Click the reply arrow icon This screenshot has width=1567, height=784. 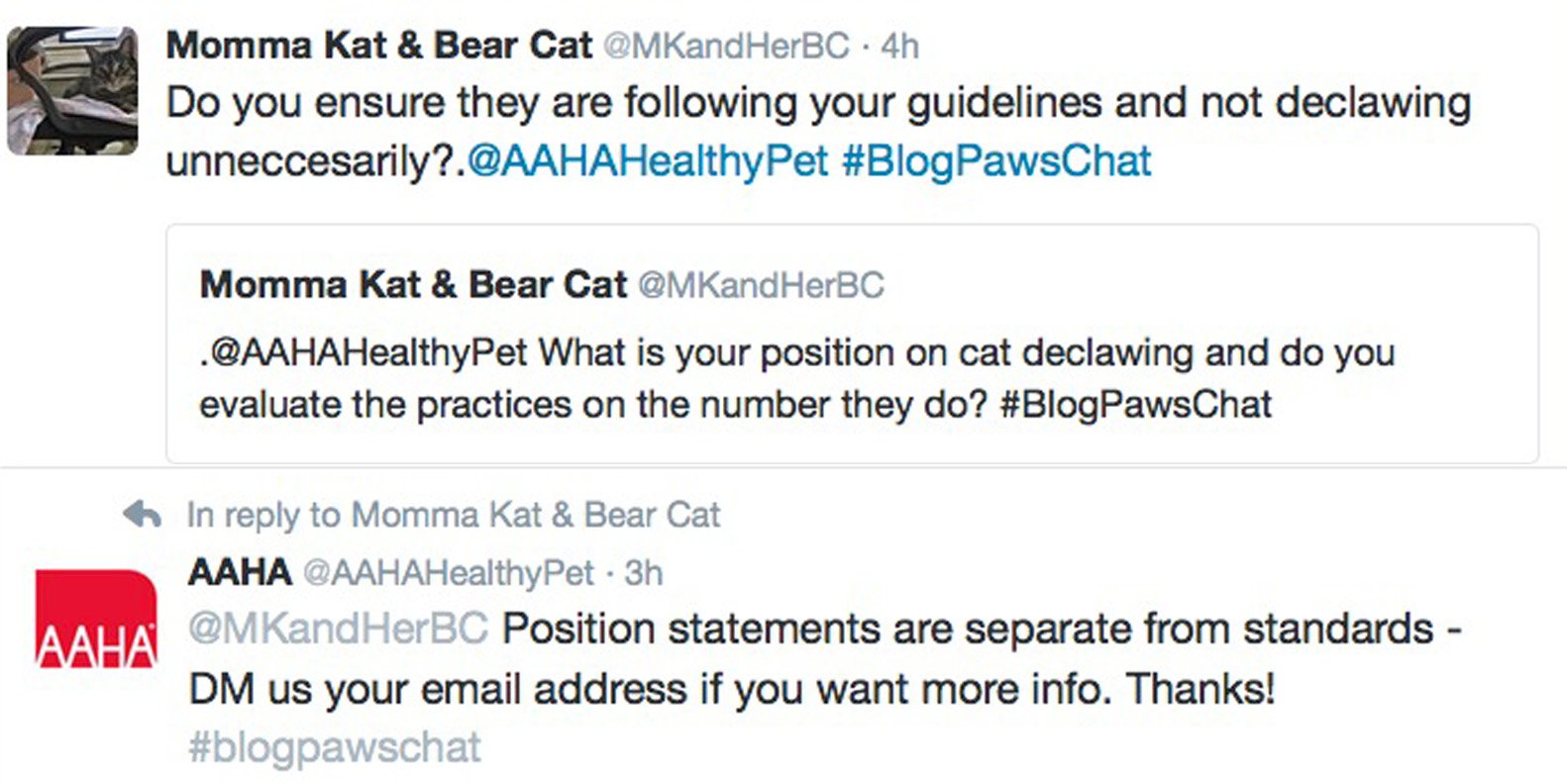pos(143,515)
